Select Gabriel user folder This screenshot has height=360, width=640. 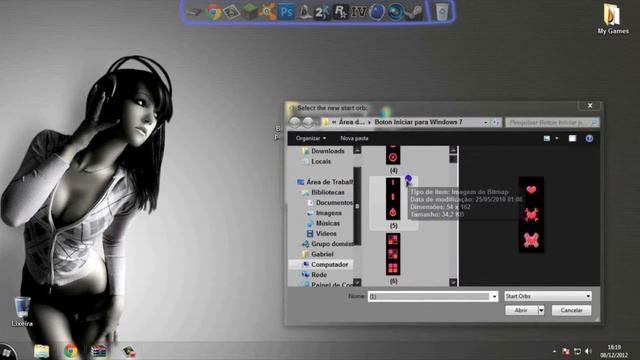(x=318, y=254)
